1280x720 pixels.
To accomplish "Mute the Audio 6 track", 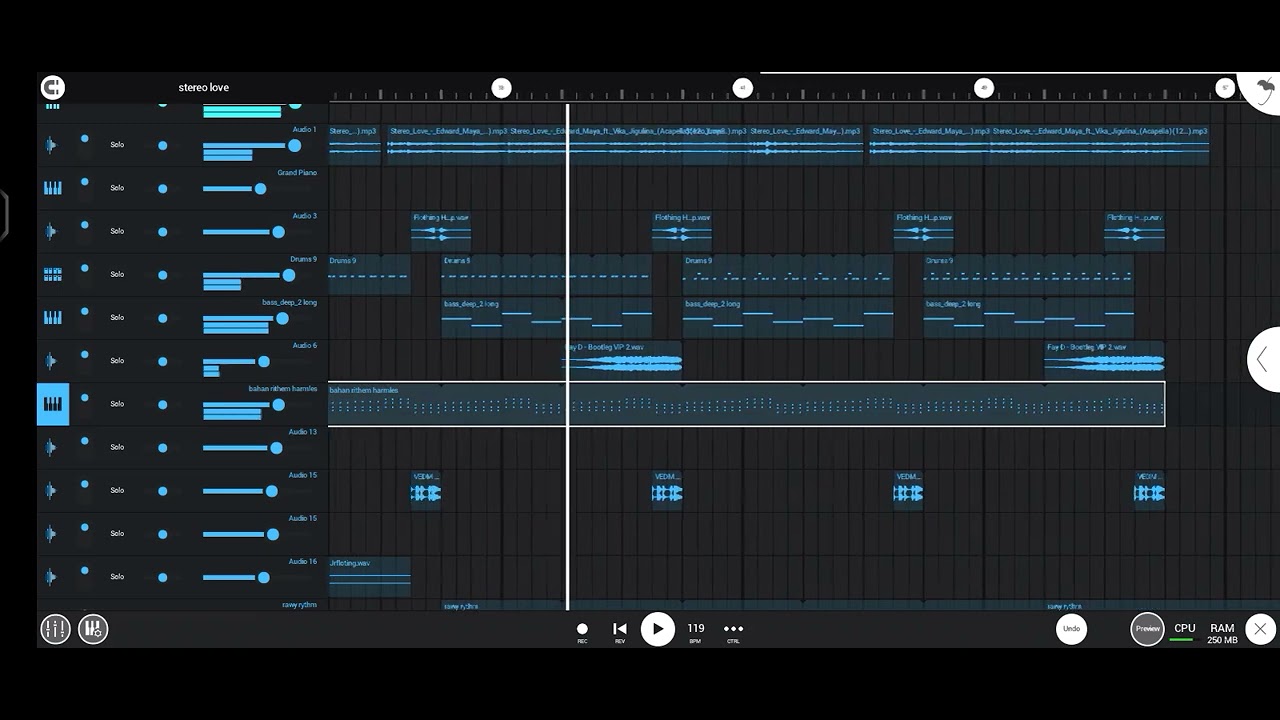I will [x=85, y=354].
